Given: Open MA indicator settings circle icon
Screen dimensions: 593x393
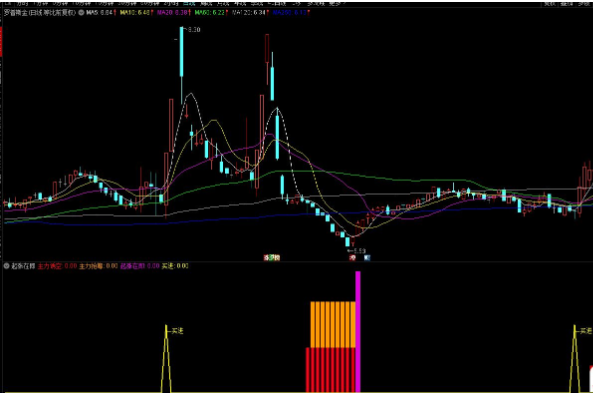Looking at the screenshot, I should (81, 12).
